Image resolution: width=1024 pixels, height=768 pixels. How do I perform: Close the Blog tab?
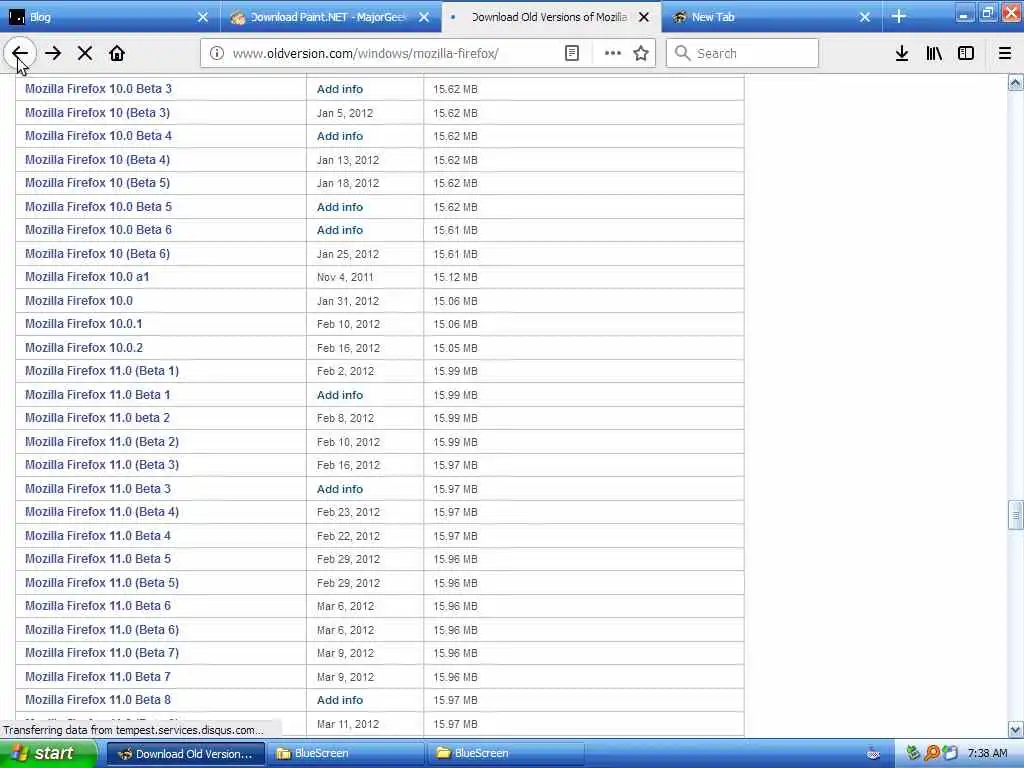203,17
